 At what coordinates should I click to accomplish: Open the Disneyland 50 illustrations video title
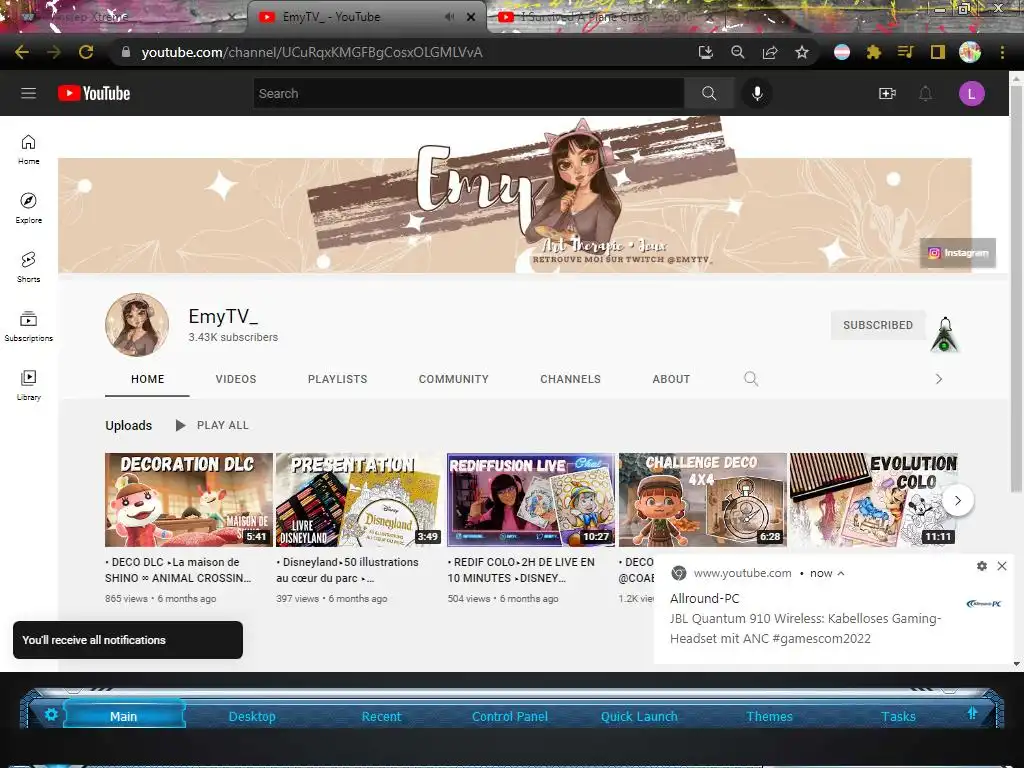click(x=347, y=570)
